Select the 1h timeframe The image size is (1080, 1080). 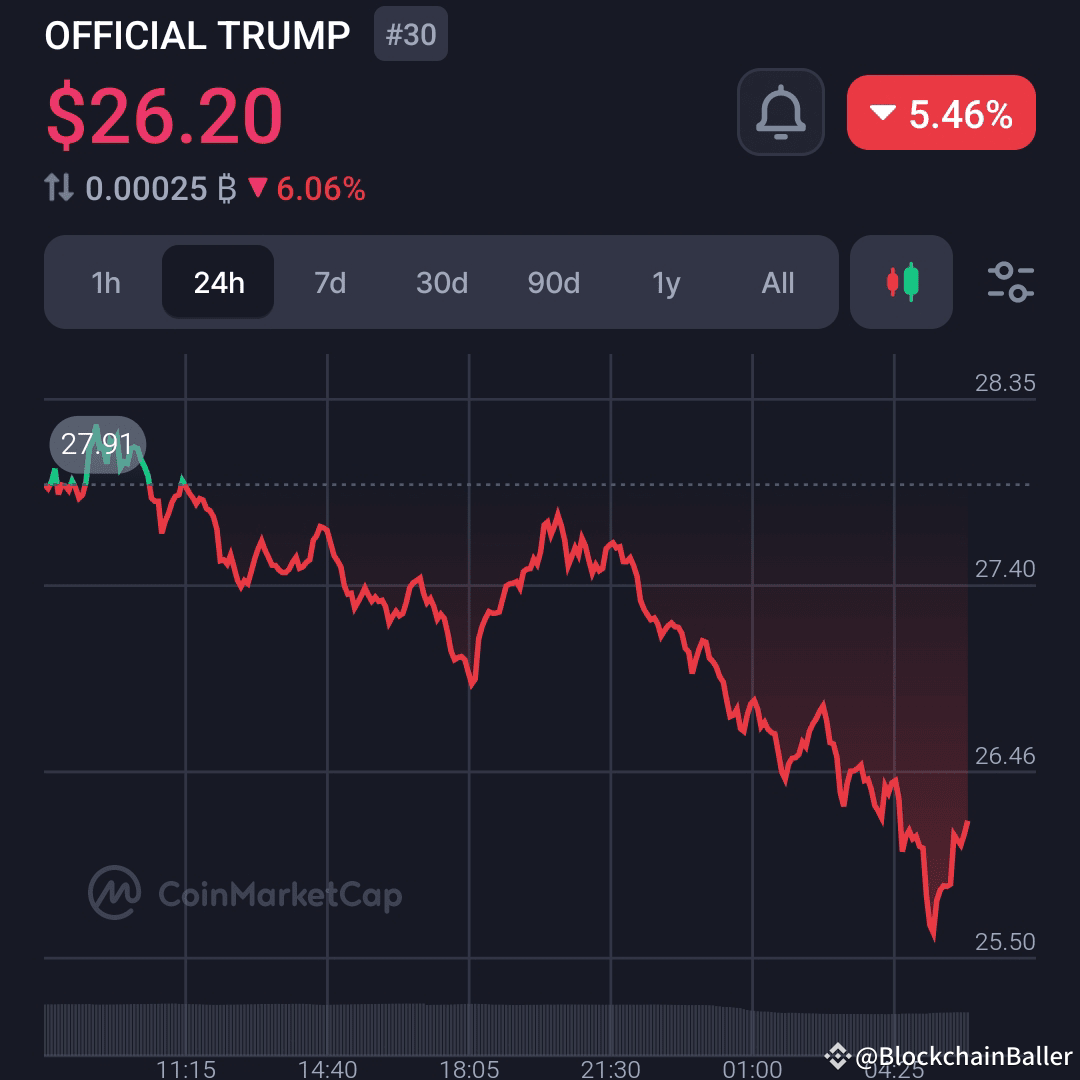click(106, 283)
